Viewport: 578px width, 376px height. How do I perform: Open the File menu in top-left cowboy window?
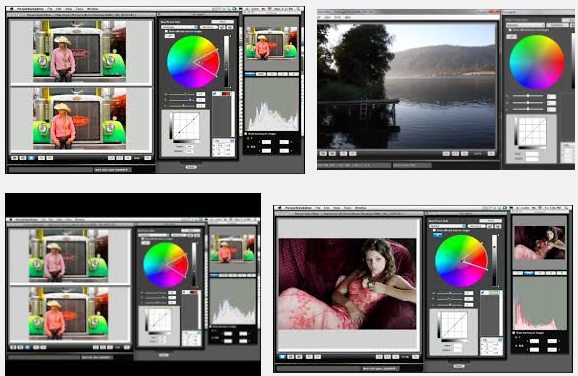[49, 8]
